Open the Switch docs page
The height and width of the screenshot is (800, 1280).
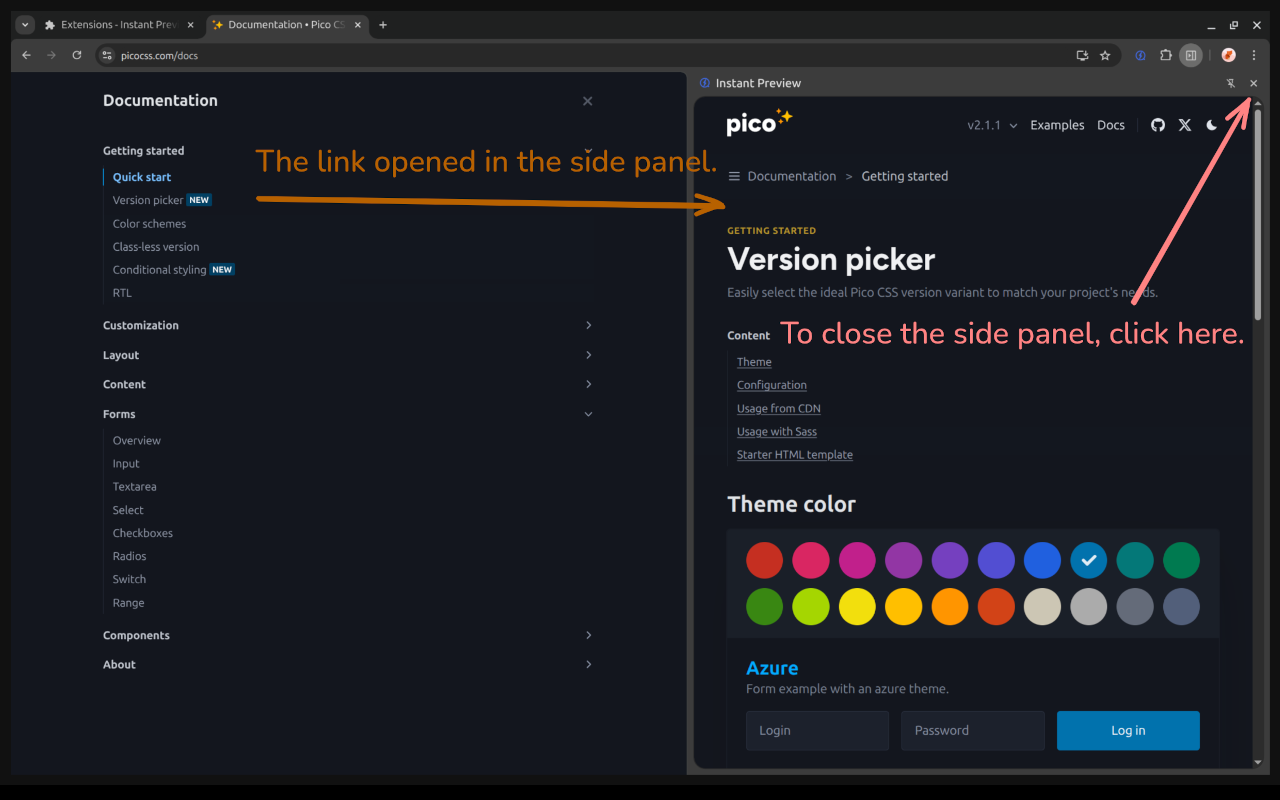(x=129, y=579)
